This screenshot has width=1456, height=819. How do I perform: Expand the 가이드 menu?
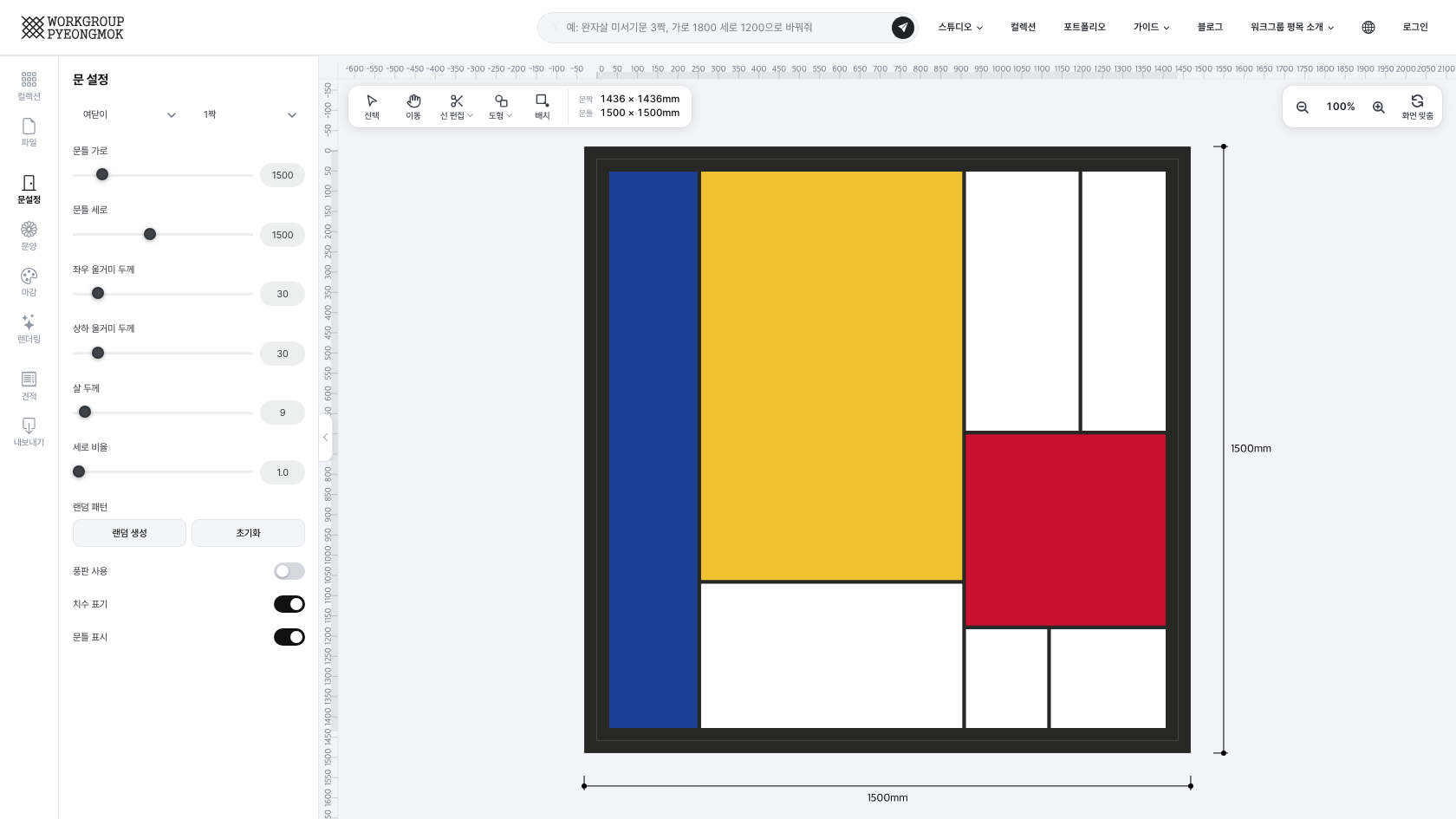click(1152, 28)
